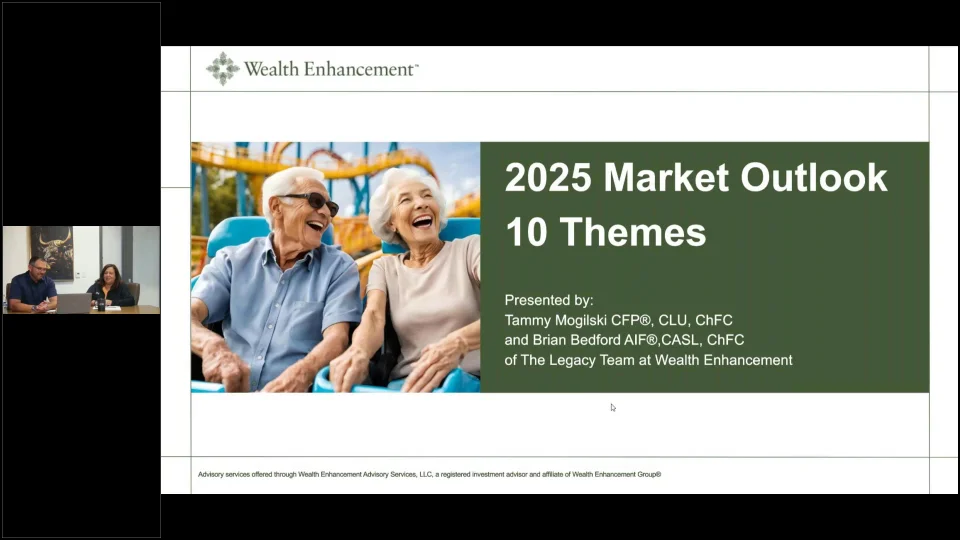960x540 pixels.
Task: Click the "2025 Market Outlook" slide title
Action: tap(696, 178)
